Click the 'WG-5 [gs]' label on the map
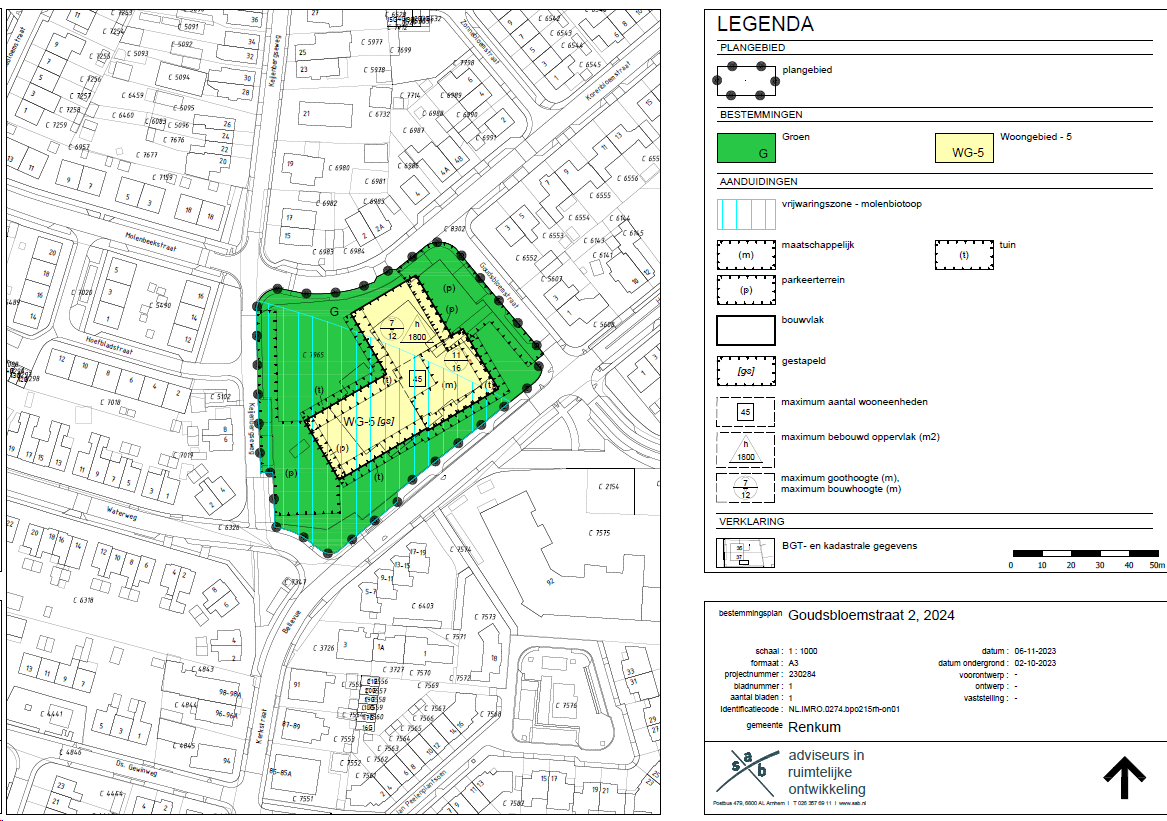Viewport: 1167px width, 821px height. pyautogui.click(x=368, y=421)
